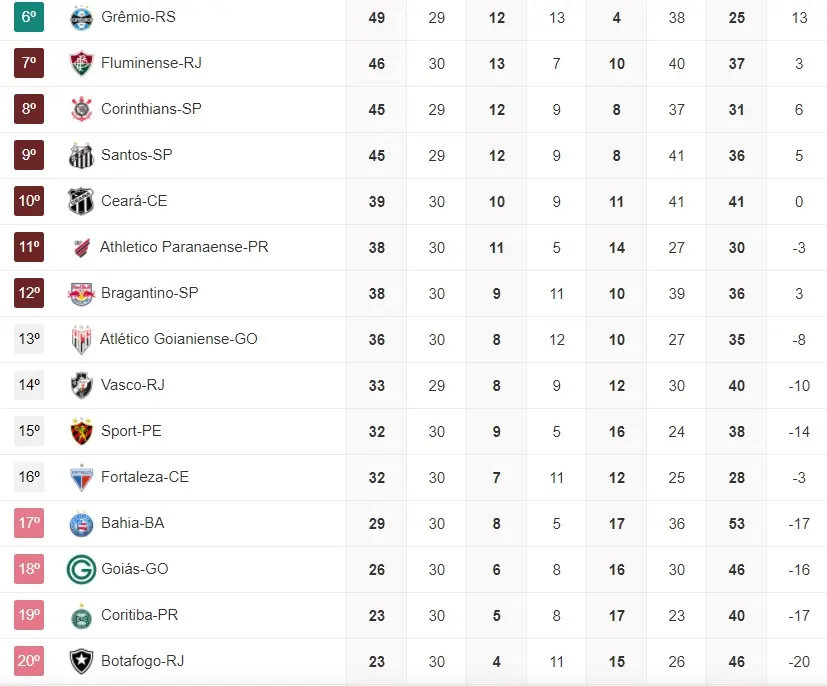Click the Goiás-GO green G logo
The height and width of the screenshot is (686, 827).
tap(81, 569)
